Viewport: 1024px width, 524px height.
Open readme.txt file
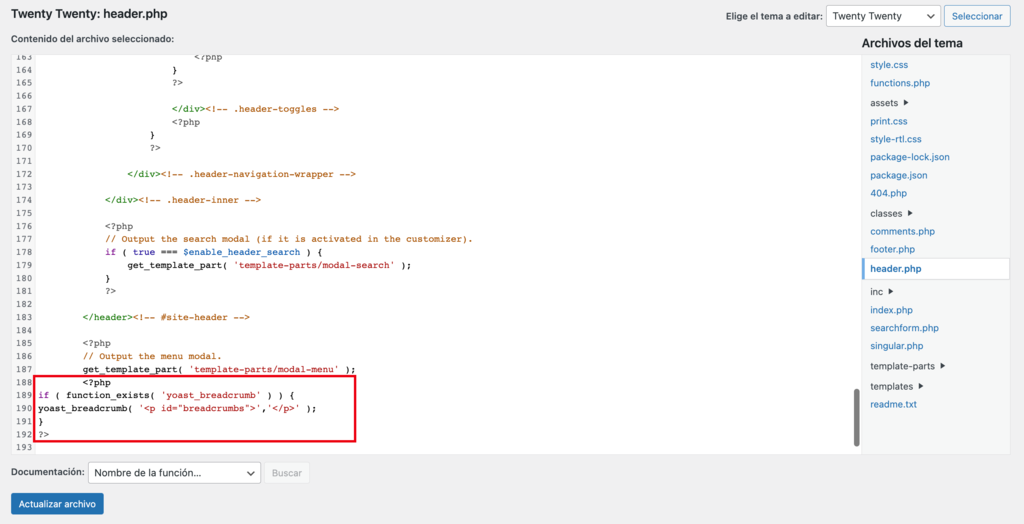coord(893,404)
